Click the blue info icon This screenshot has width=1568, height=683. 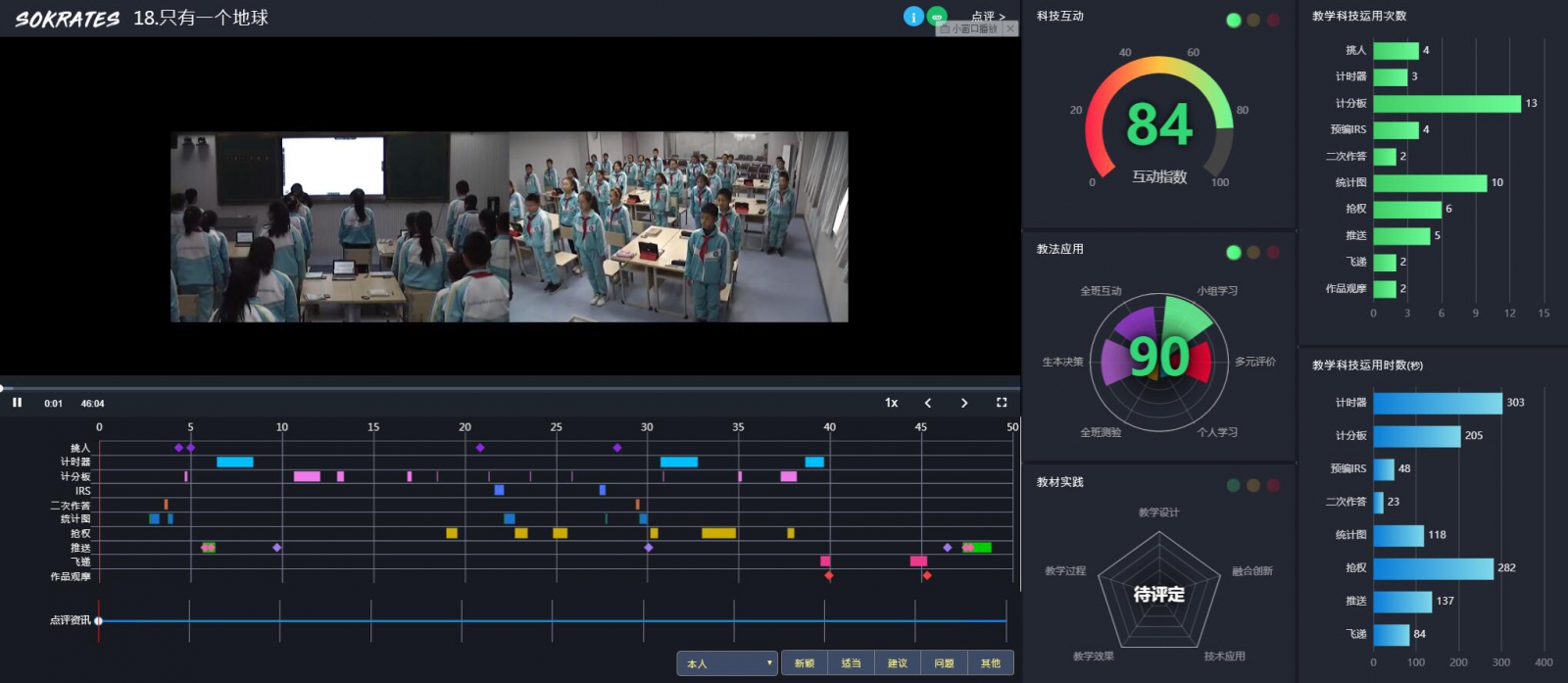913,17
